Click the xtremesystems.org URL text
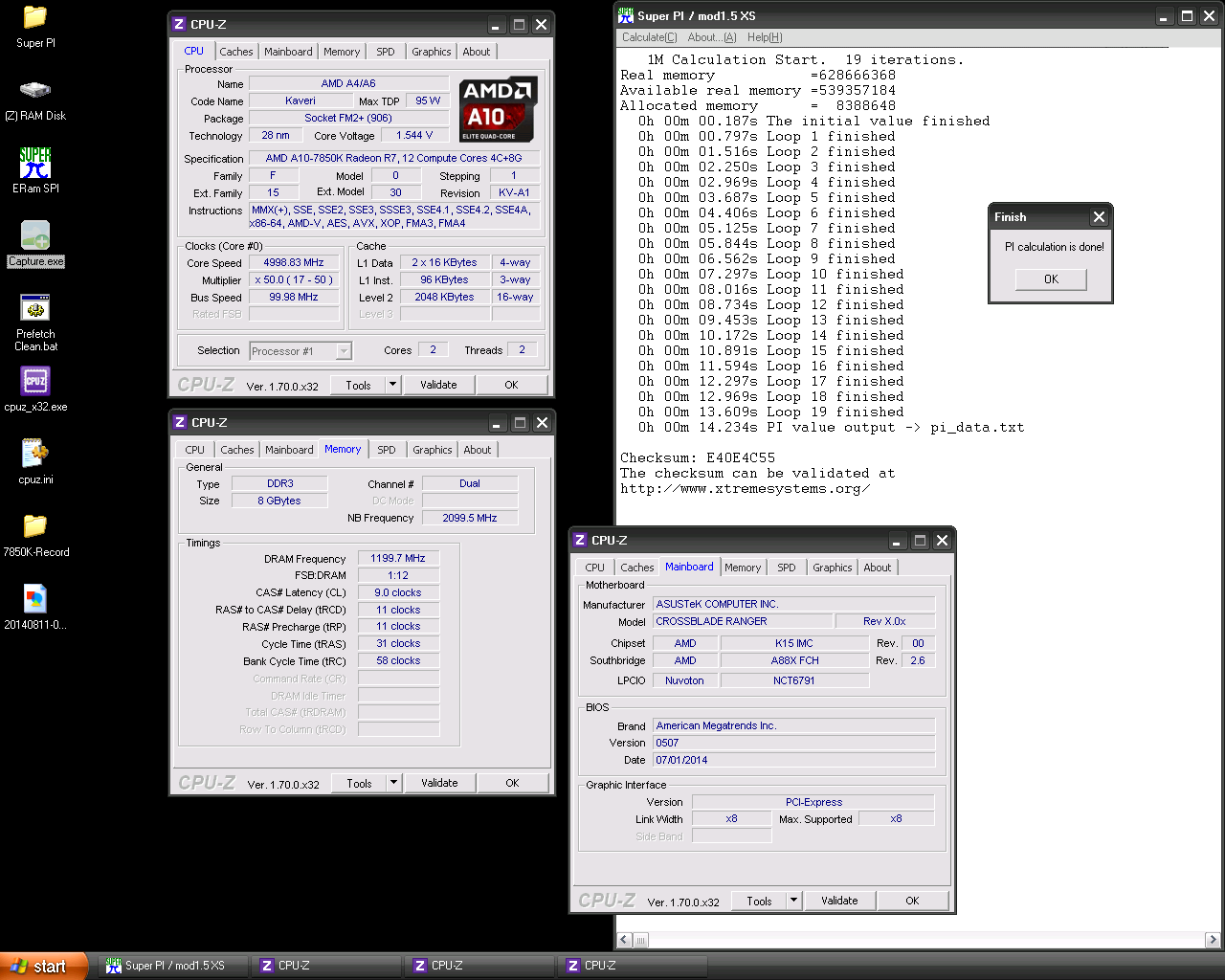Image resolution: width=1225 pixels, height=980 pixels. pos(746,488)
